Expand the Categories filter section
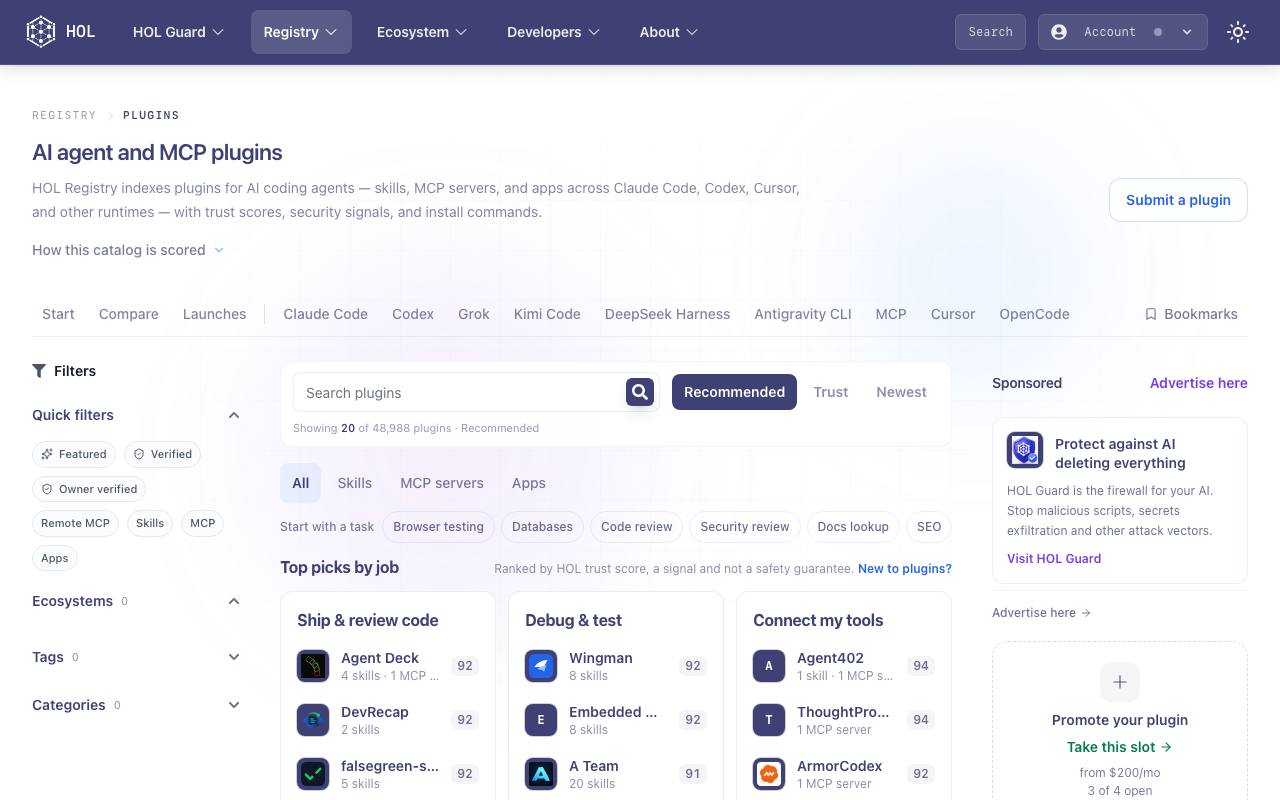The image size is (1280, 800). [x=136, y=705]
